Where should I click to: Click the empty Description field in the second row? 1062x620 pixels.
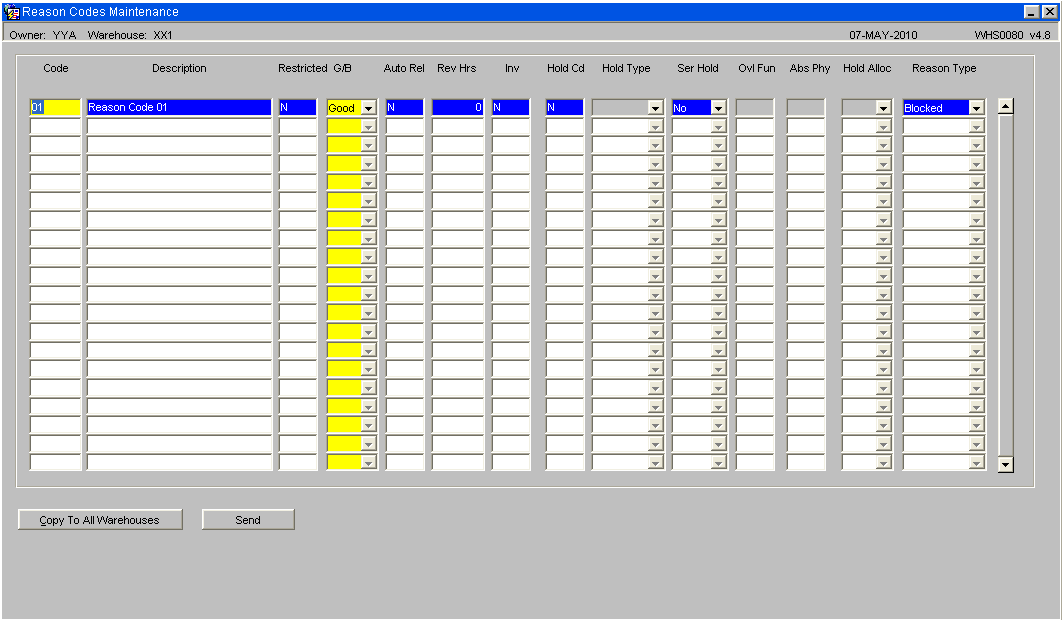point(179,126)
